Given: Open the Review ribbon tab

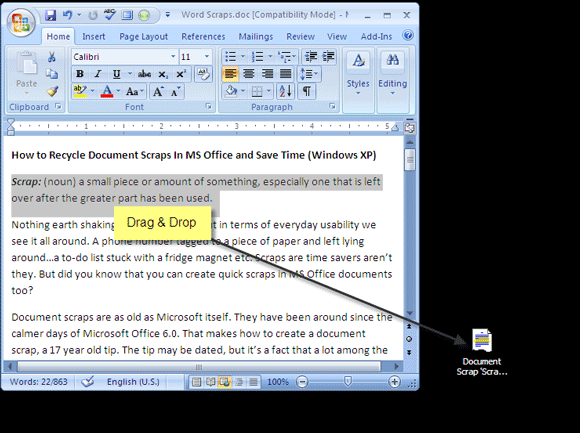Looking at the screenshot, I should coord(300,37).
